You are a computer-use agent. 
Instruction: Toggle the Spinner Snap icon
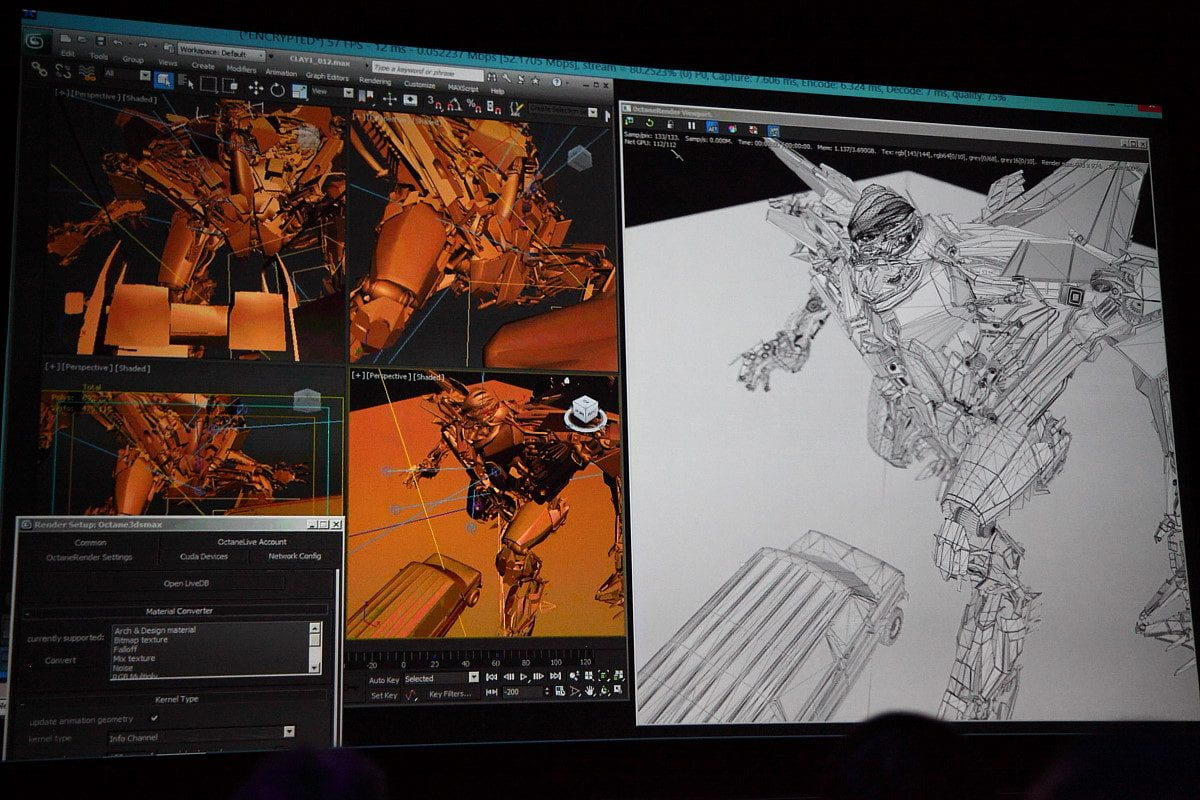(493, 108)
